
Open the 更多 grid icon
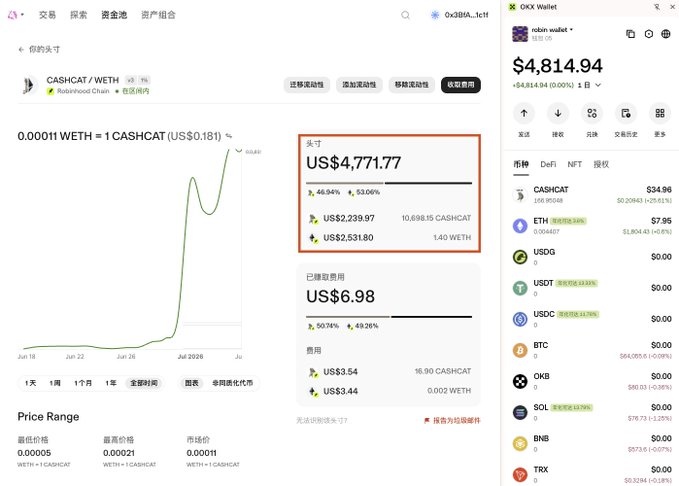660,113
